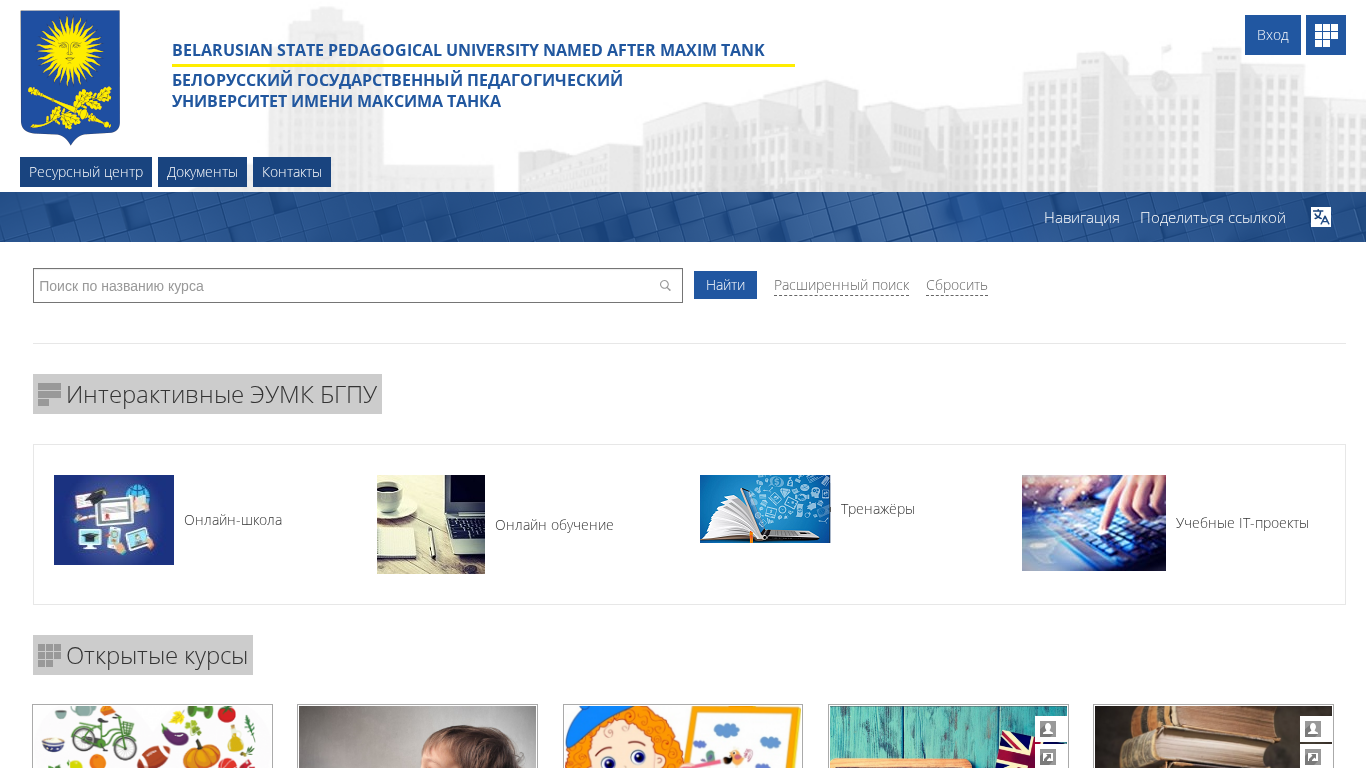Click the Открытые курсы heading text
The width and height of the screenshot is (1366, 768).
point(157,655)
